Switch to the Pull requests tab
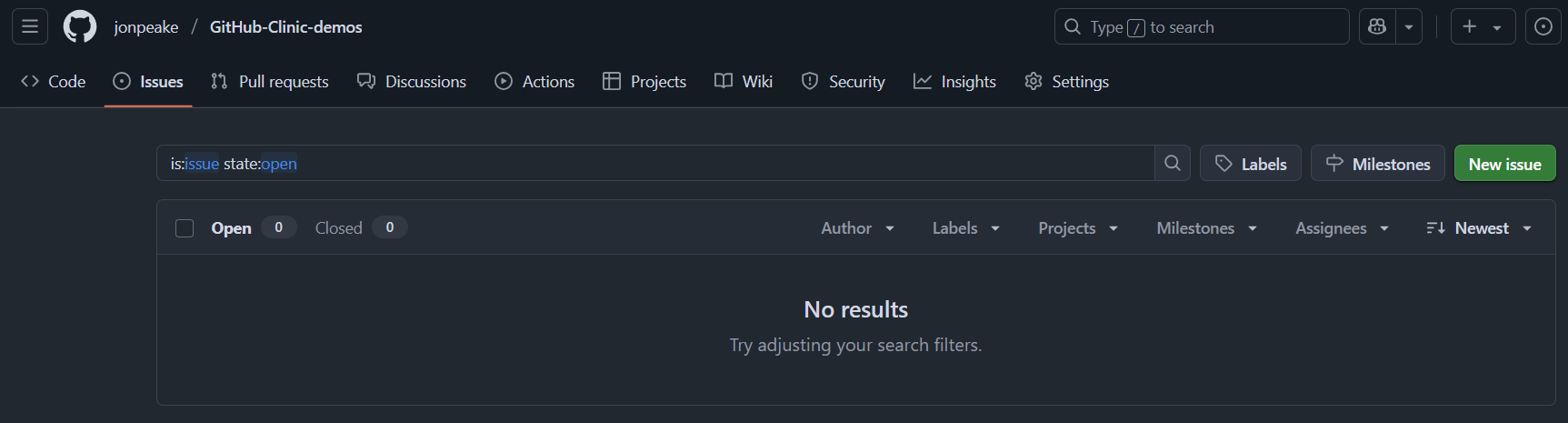Screen dimensions: 1568x423 point(270,82)
